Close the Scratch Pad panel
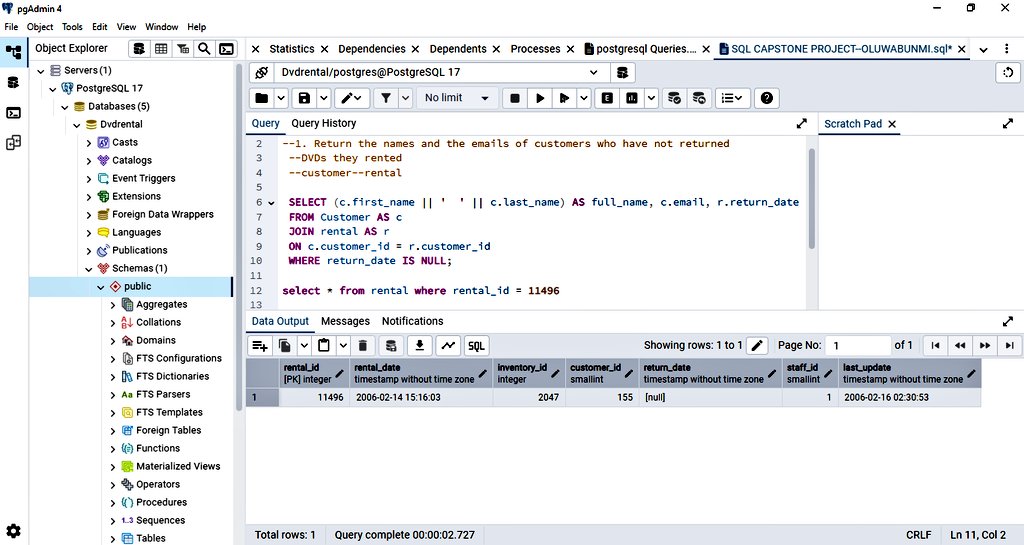The height and width of the screenshot is (545, 1024). [892, 124]
